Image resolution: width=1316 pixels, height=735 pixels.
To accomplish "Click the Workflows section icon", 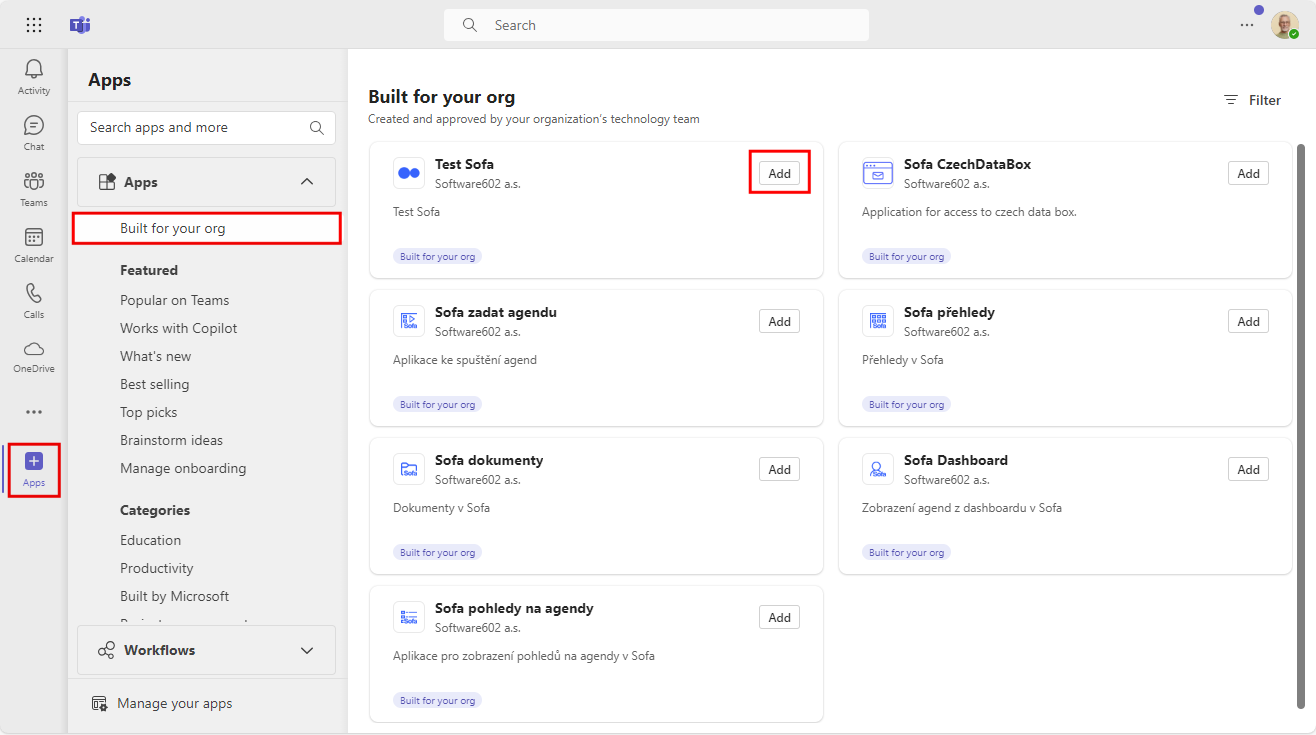I will point(106,650).
